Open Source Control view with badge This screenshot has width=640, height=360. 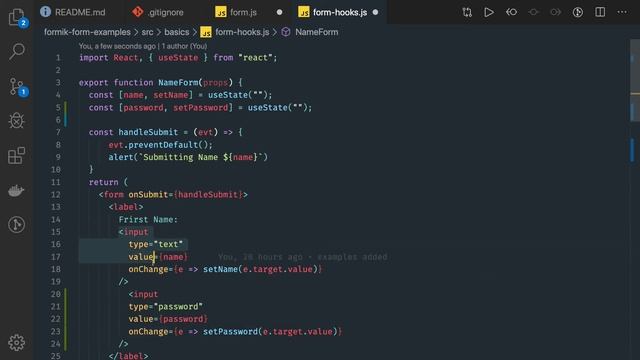(x=17, y=87)
